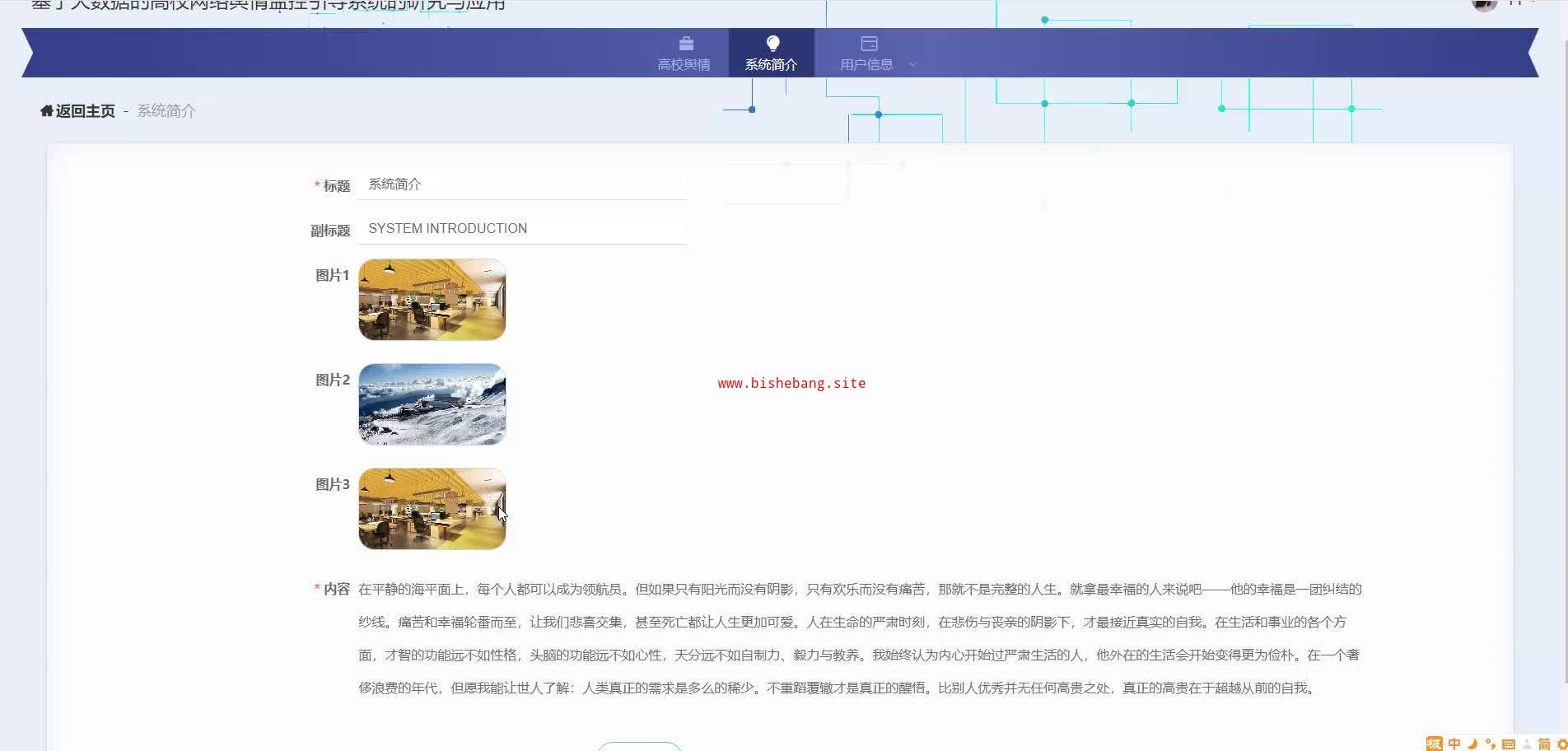The image size is (1568, 751).
Task: Toggle Chinese/English input mode 中
Action: pos(1454,744)
